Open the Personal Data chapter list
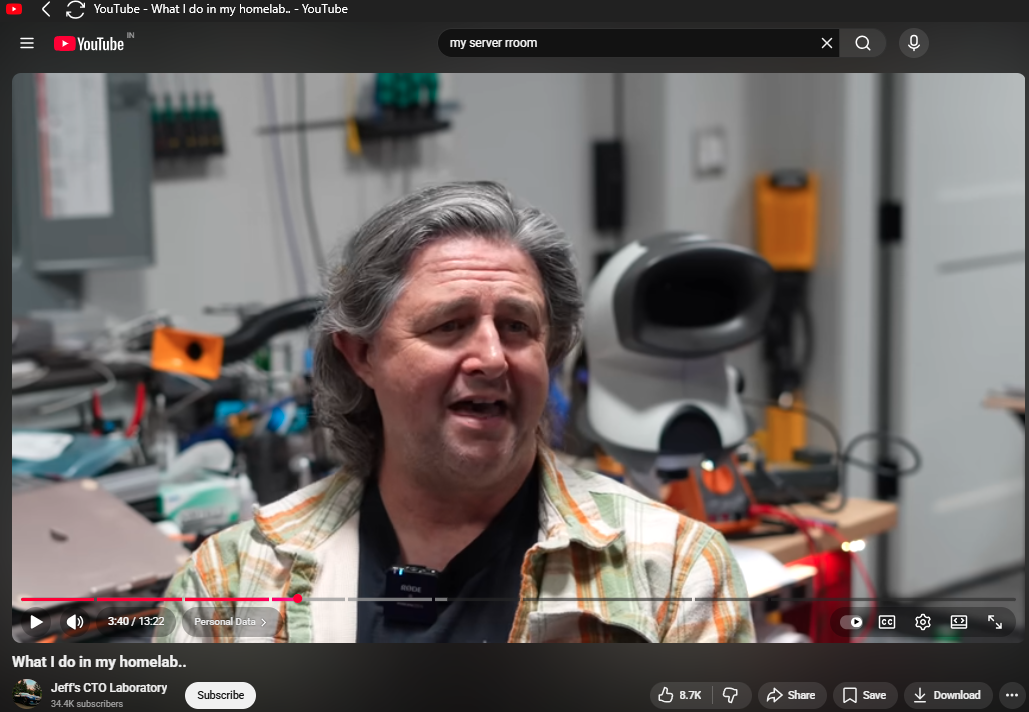This screenshot has height=712, width=1029. [x=230, y=621]
